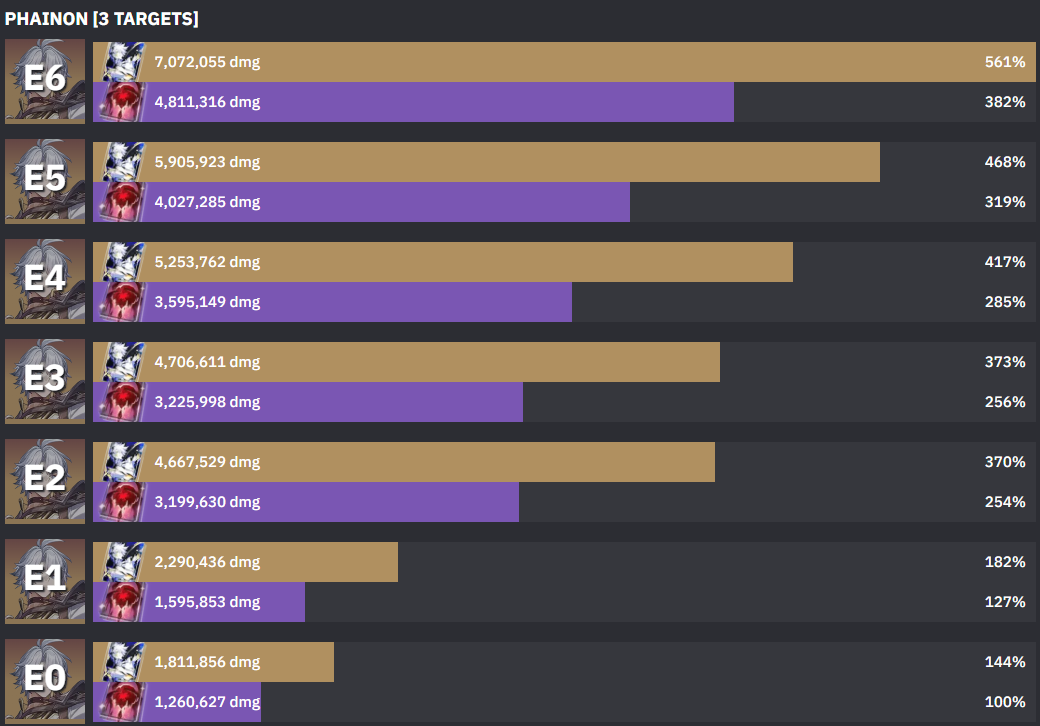Click the E1 Phainon portrait thumbnail

click(45, 582)
